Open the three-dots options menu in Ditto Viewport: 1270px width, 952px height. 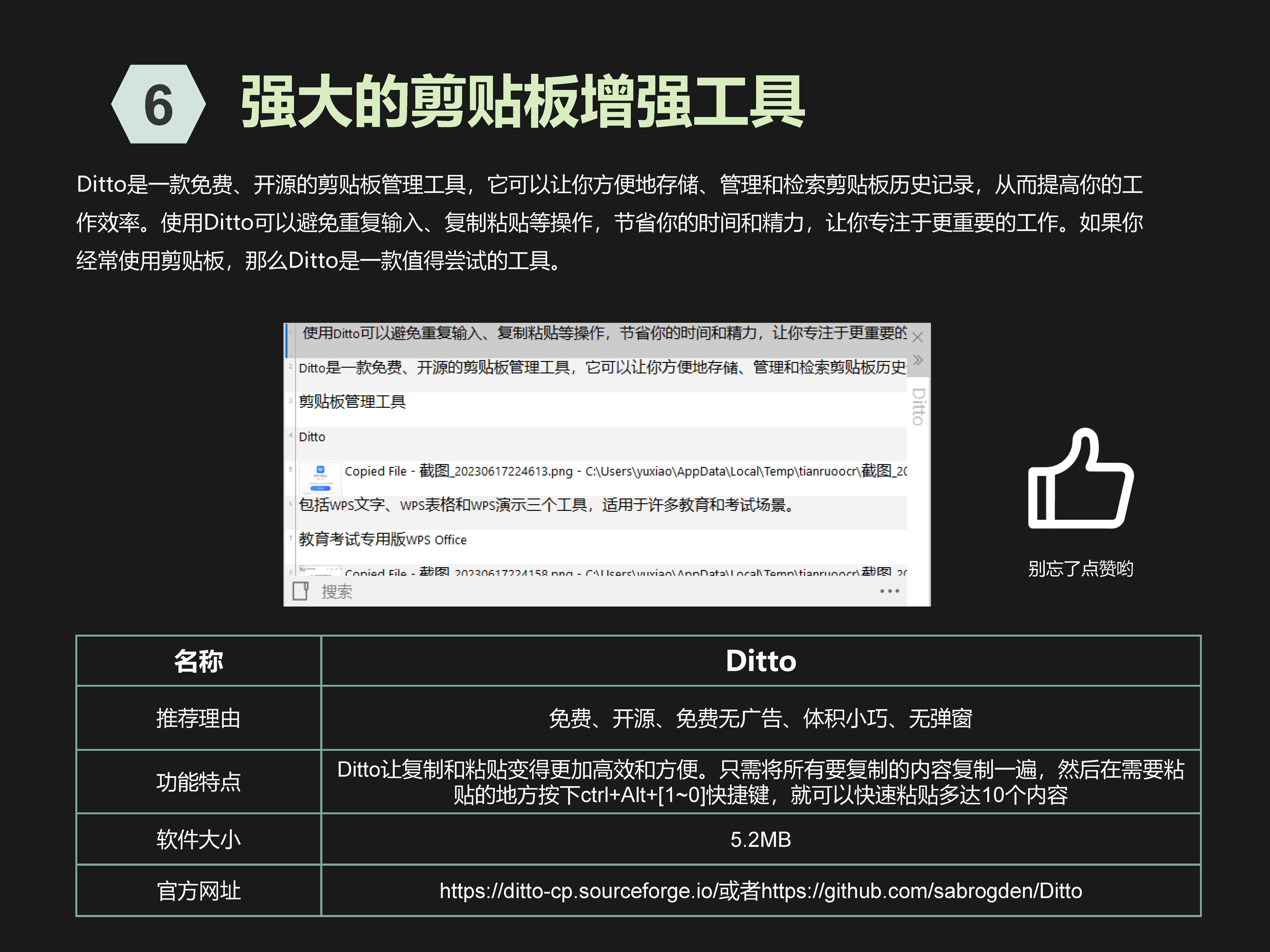[889, 591]
